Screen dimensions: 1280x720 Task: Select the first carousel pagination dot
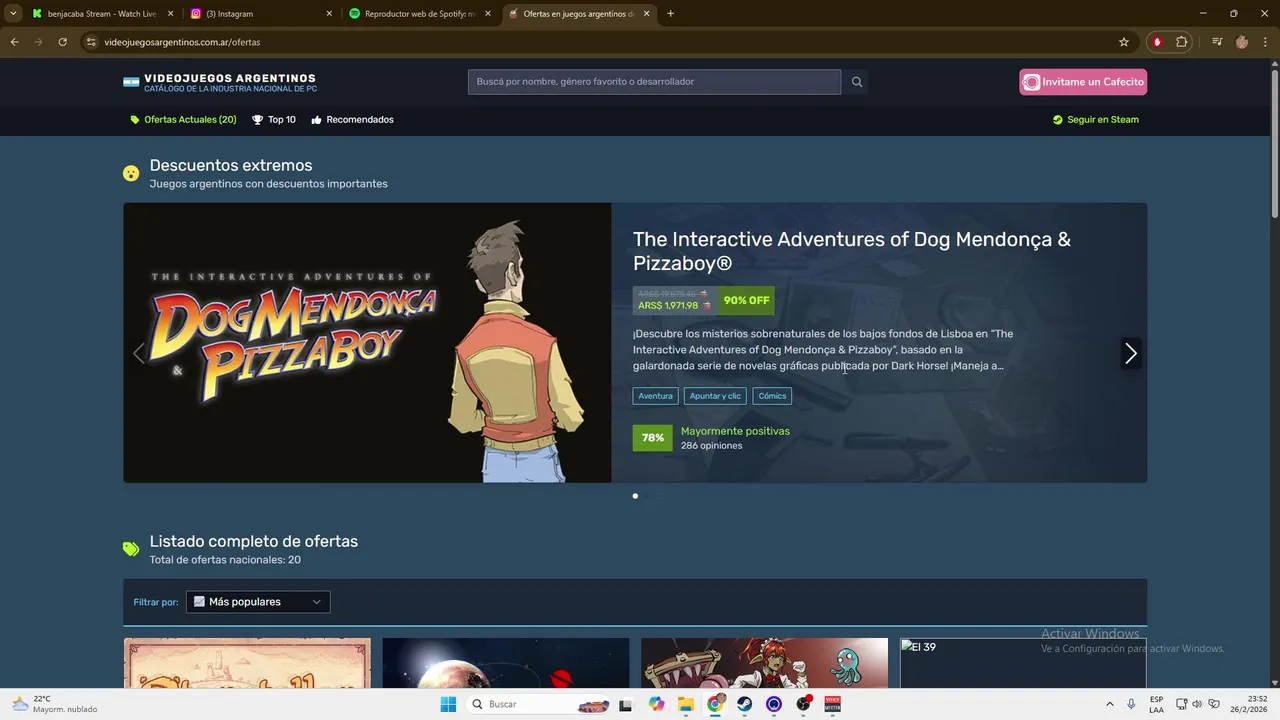click(x=635, y=496)
